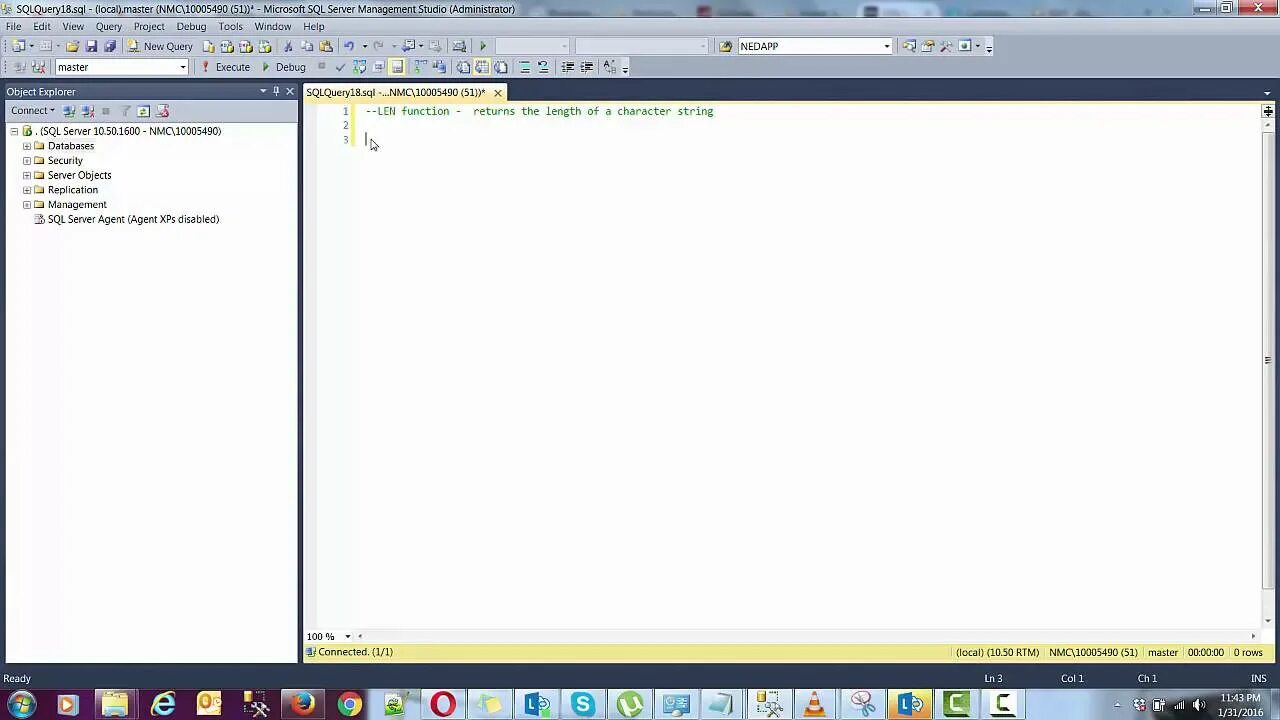Click the Increase Indent icon
This screenshot has height=720, width=1280.
click(587, 67)
